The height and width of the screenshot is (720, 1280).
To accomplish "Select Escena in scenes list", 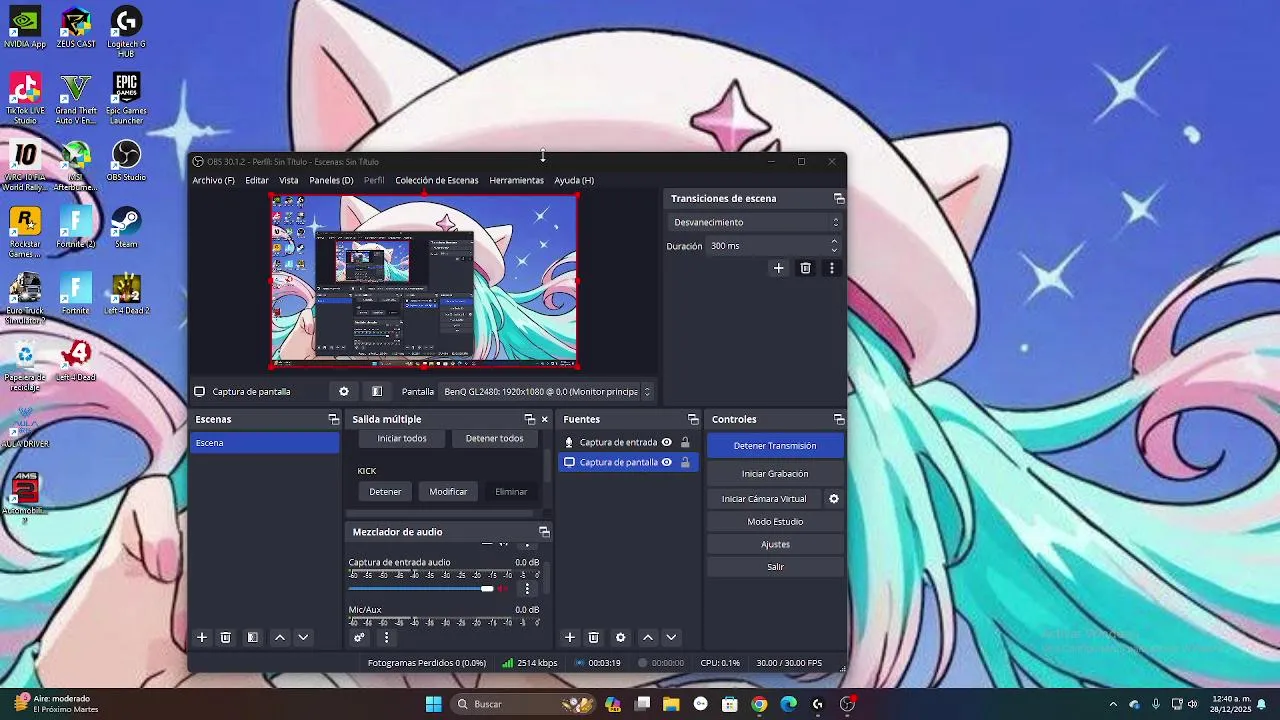I will coord(265,443).
